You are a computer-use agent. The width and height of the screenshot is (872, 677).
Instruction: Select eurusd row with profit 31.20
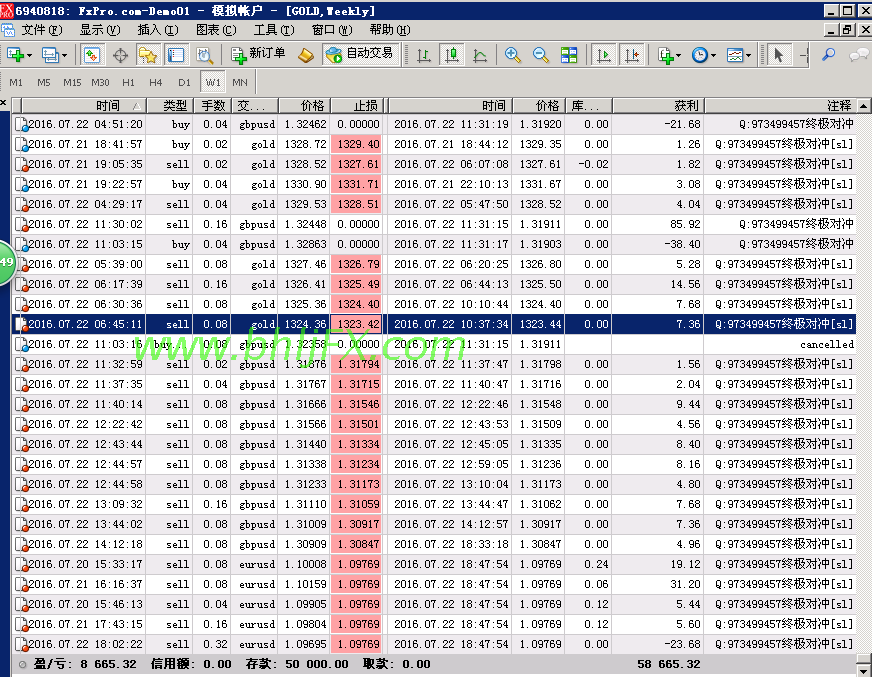434,584
